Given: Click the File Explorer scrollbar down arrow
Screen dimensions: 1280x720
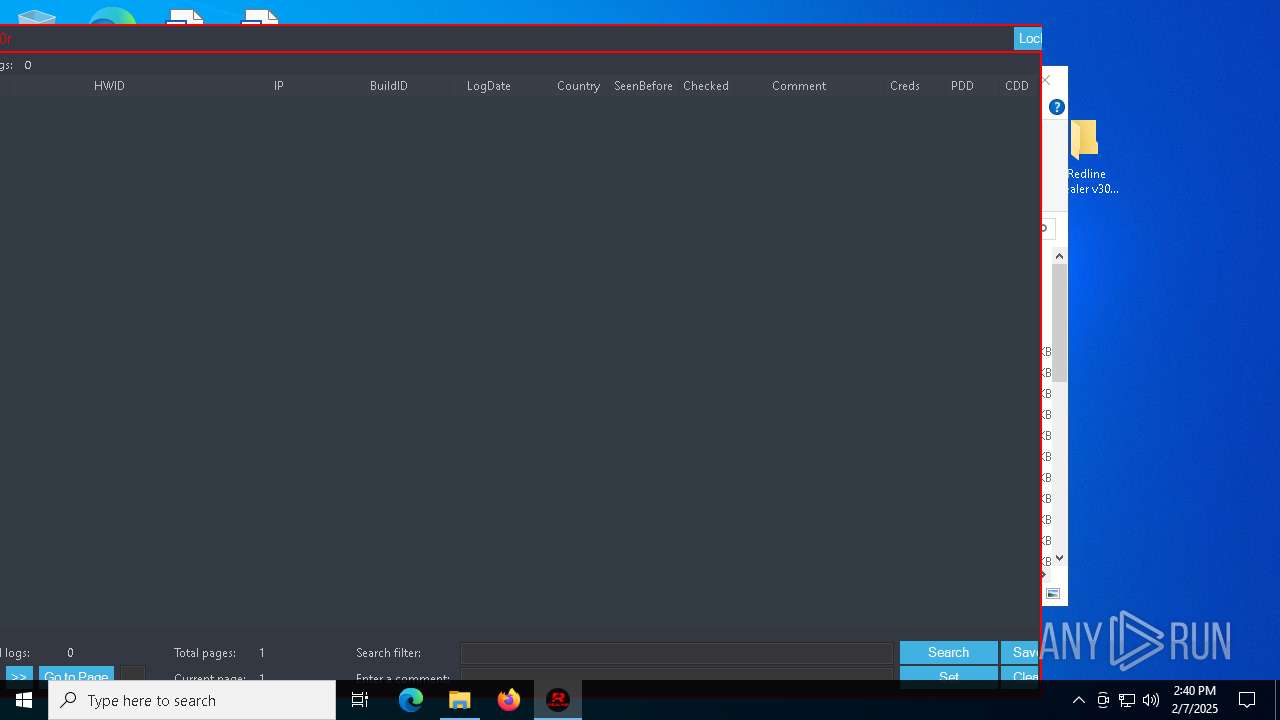Looking at the screenshot, I should coord(1059,558).
